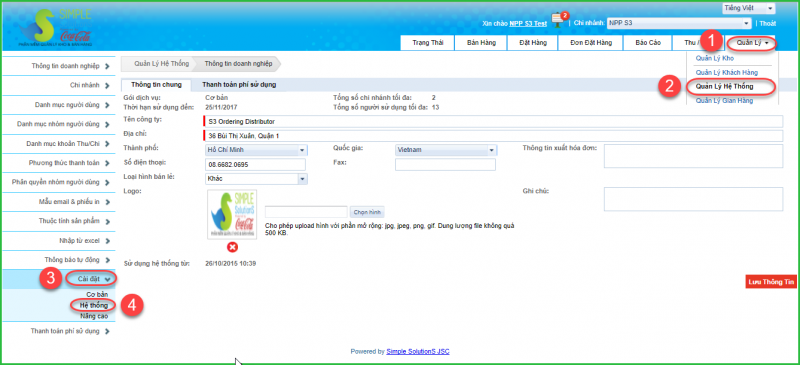This screenshot has width=800, height=365.
Task: Click the Thoát logout link
Action: coord(767,23)
